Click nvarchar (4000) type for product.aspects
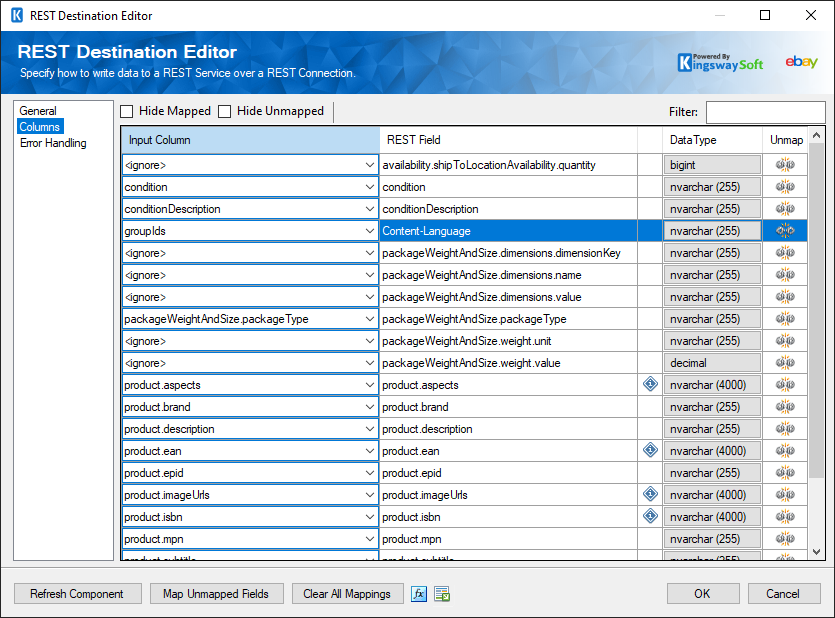This screenshot has height=618, width=835. coord(712,385)
